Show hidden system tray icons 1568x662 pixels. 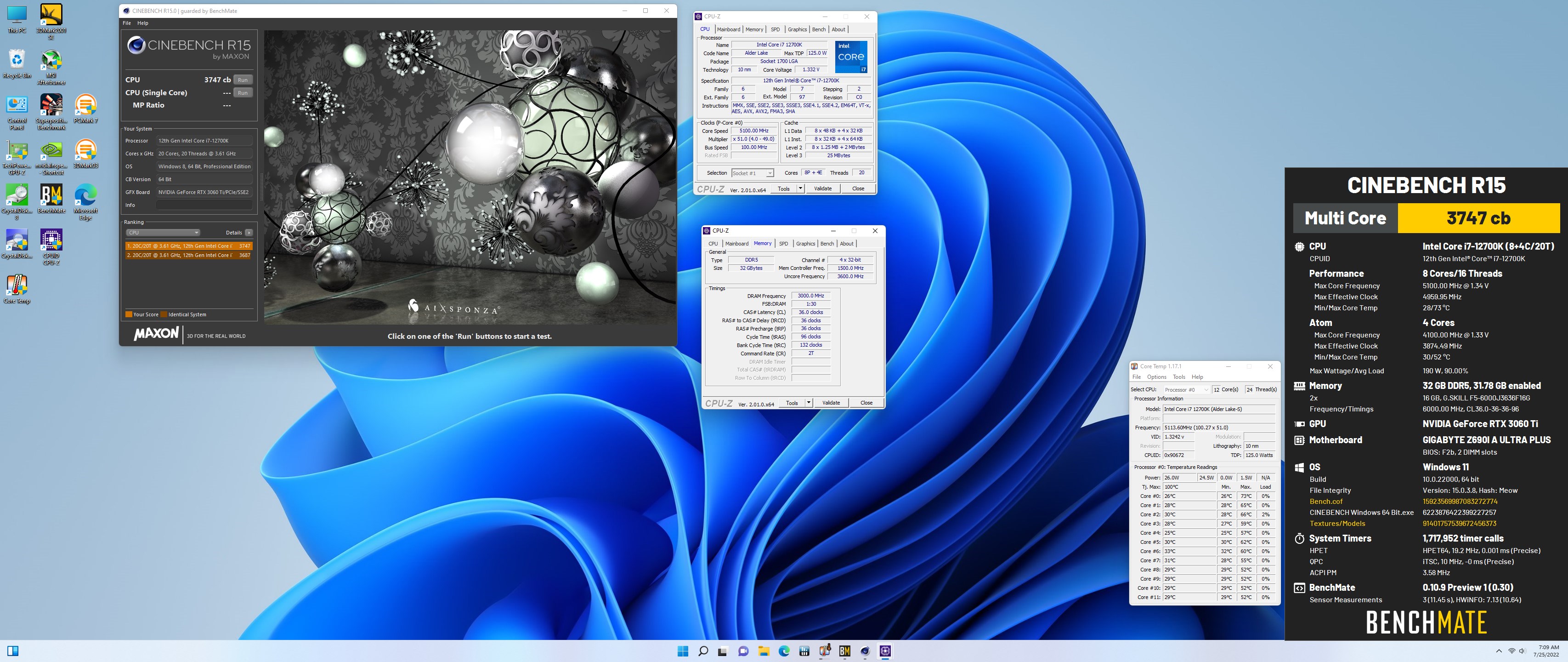click(x=1499, y=651)
